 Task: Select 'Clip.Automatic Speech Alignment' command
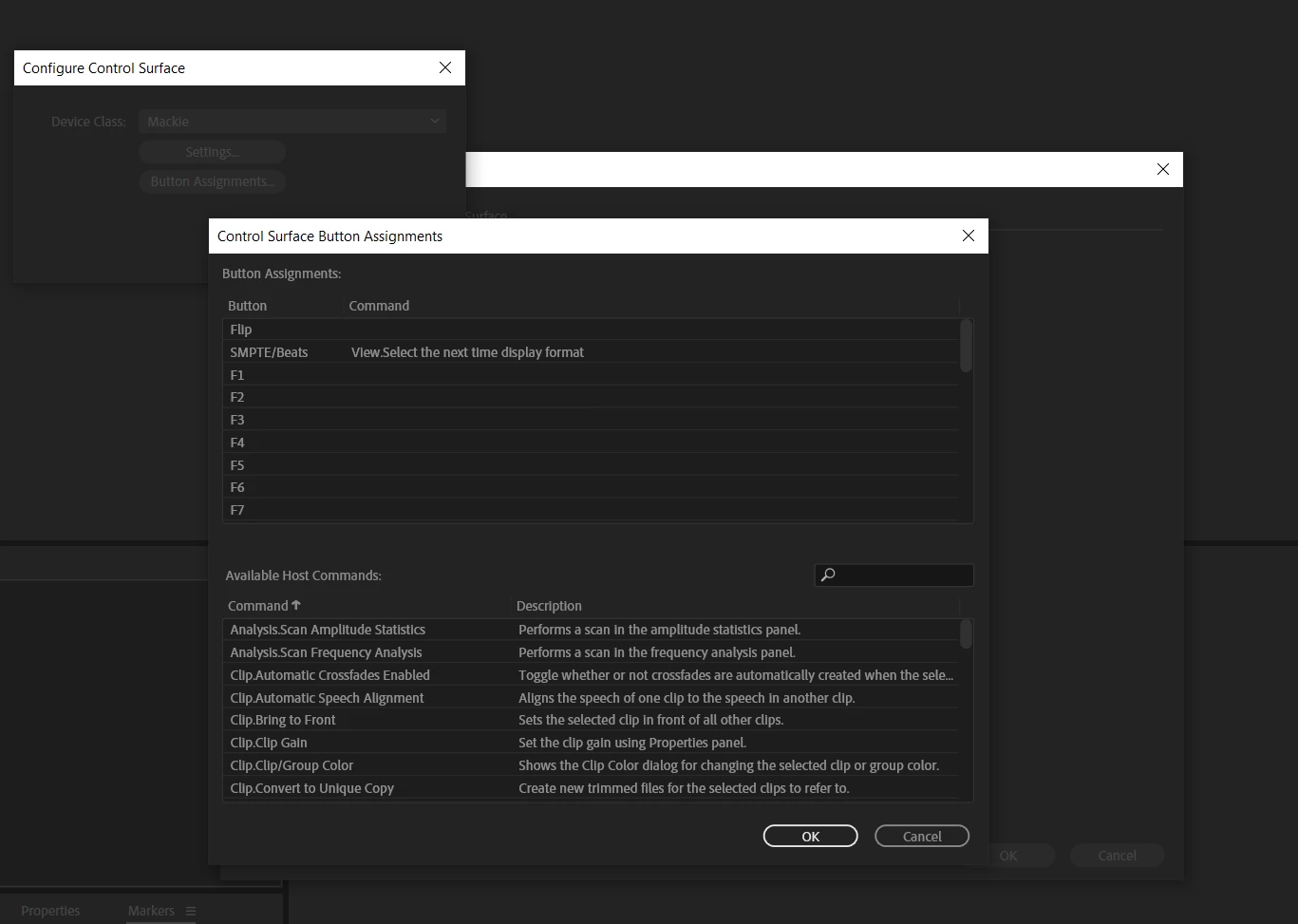point(327,698)
